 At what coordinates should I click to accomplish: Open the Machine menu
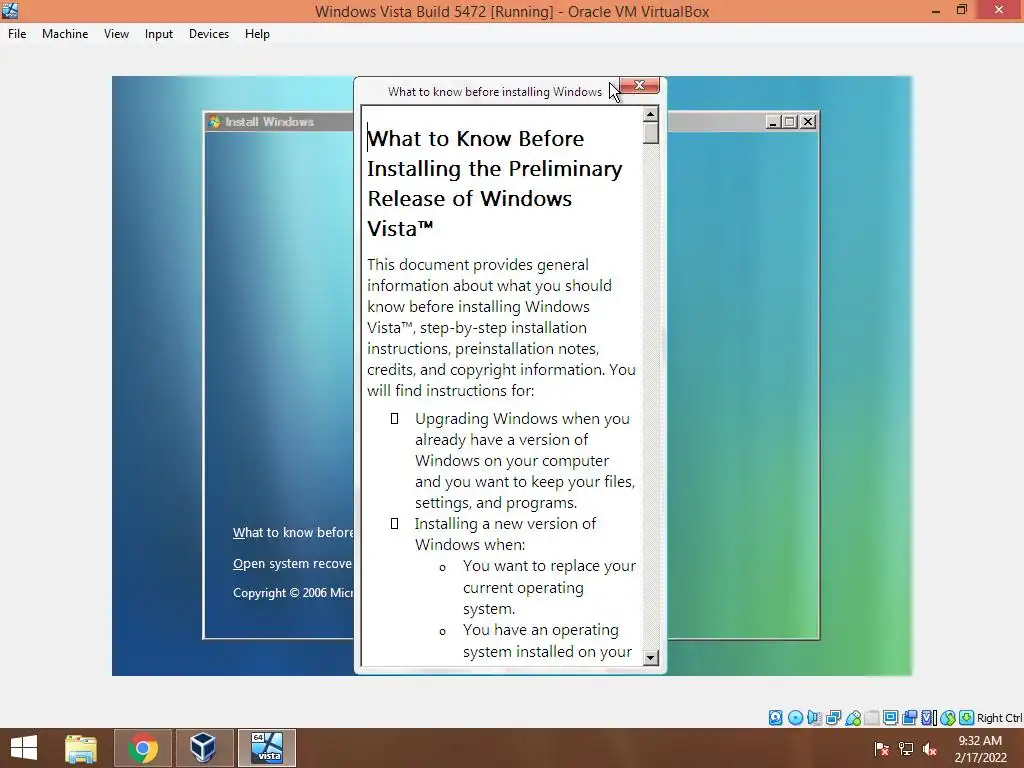[65, 34]
